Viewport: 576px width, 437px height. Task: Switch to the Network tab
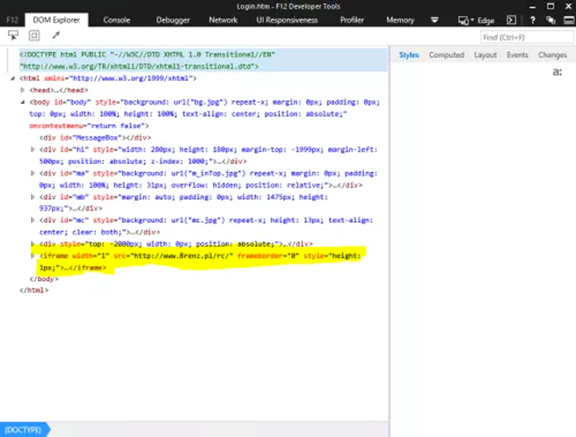(223, 20)
